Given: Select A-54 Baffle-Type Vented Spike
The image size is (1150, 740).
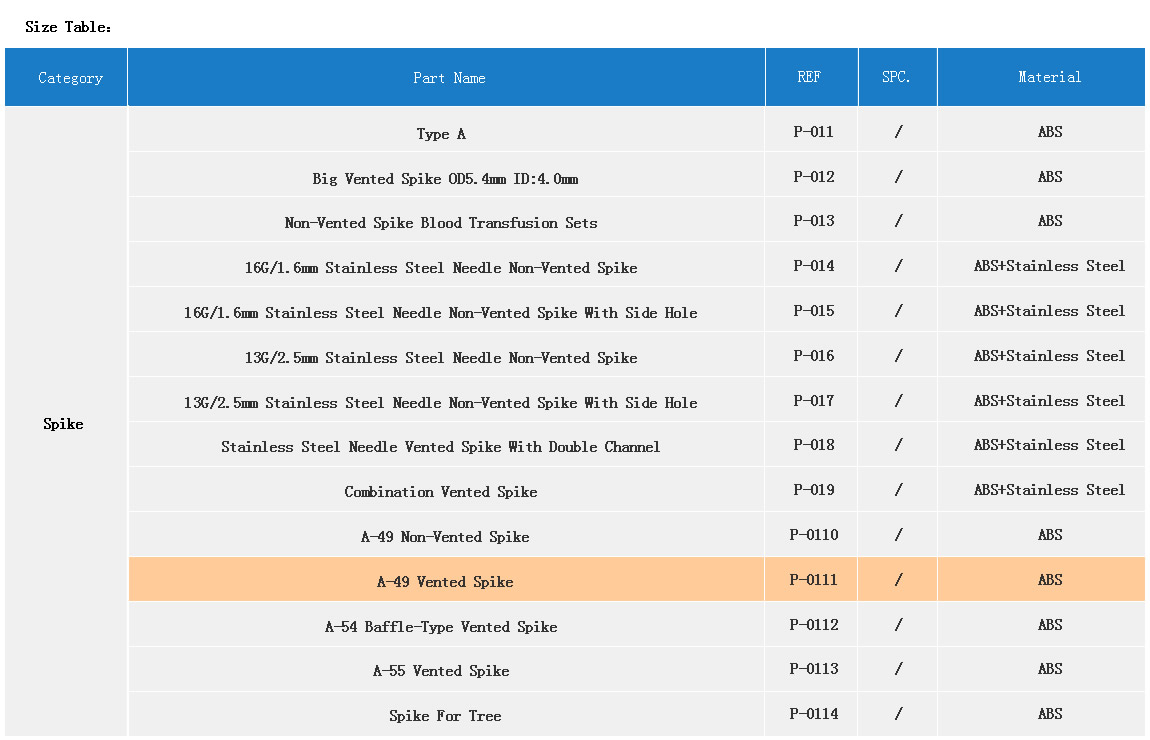Looking at the screenshot, I should point(441,627).
